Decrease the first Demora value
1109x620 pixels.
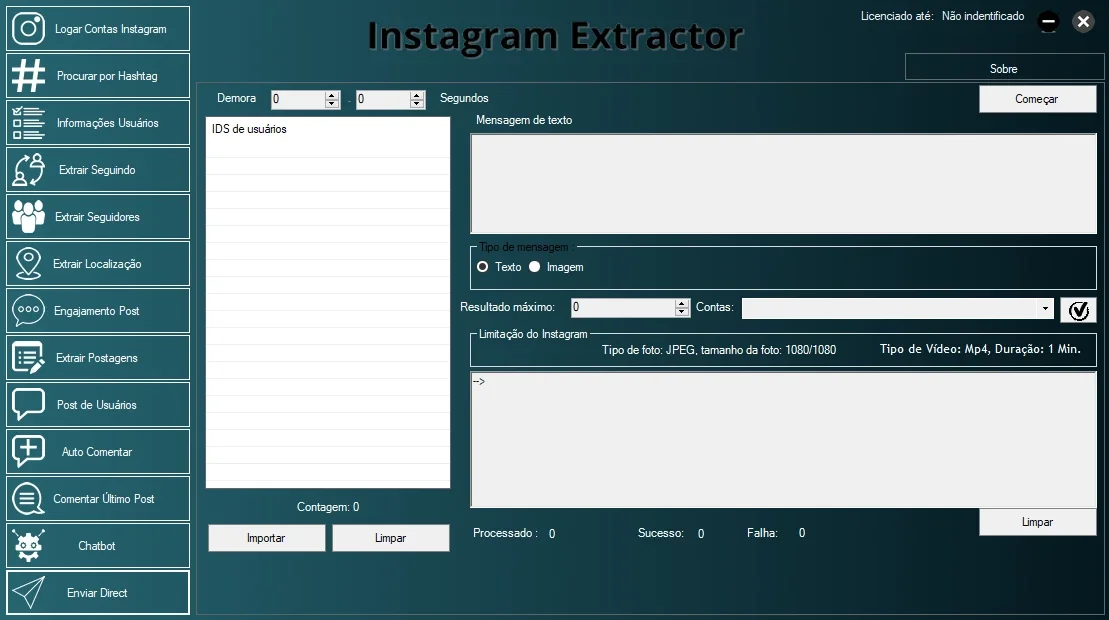(x=332, y=104)
